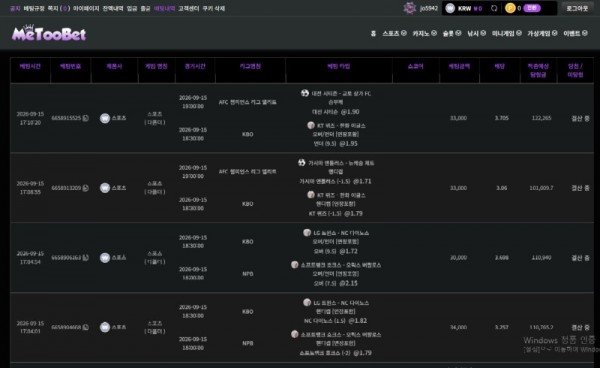Copy bet number 6658913209 with copy icon
This screenshot has width=600, height=368.
[x=86, y=188]
